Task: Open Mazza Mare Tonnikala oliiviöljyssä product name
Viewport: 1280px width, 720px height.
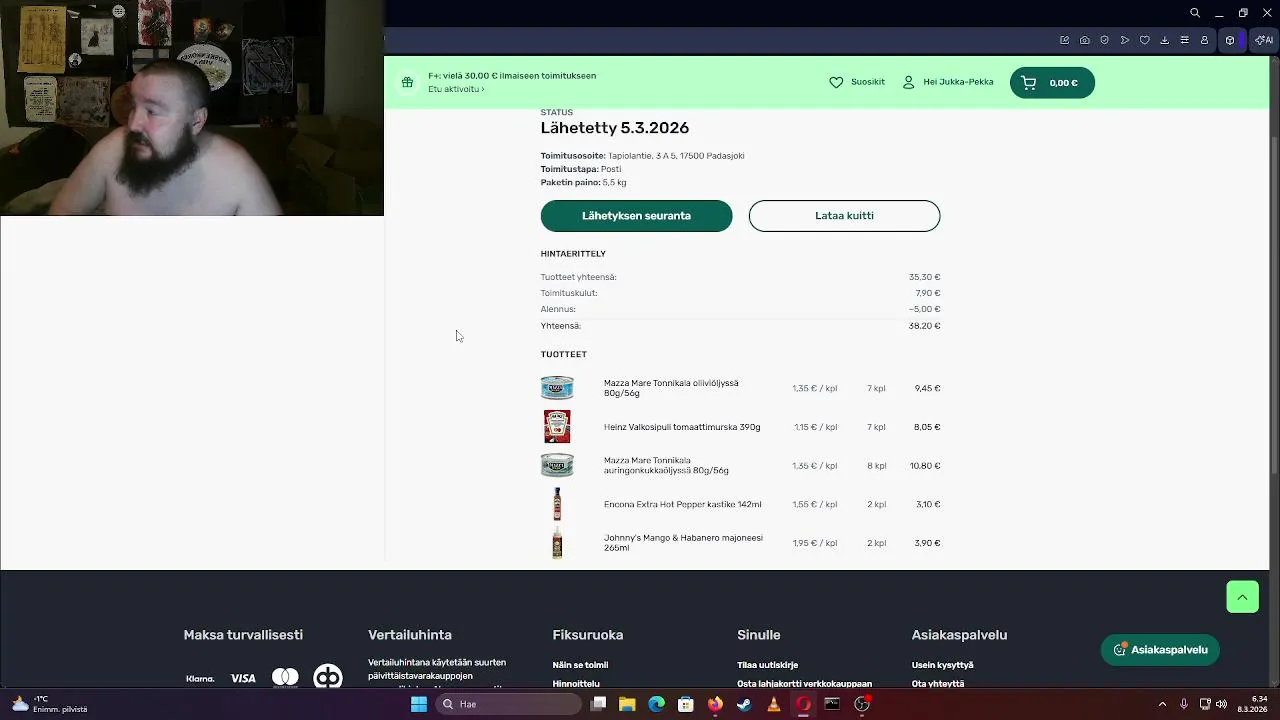Action: [x=671, y=388]
